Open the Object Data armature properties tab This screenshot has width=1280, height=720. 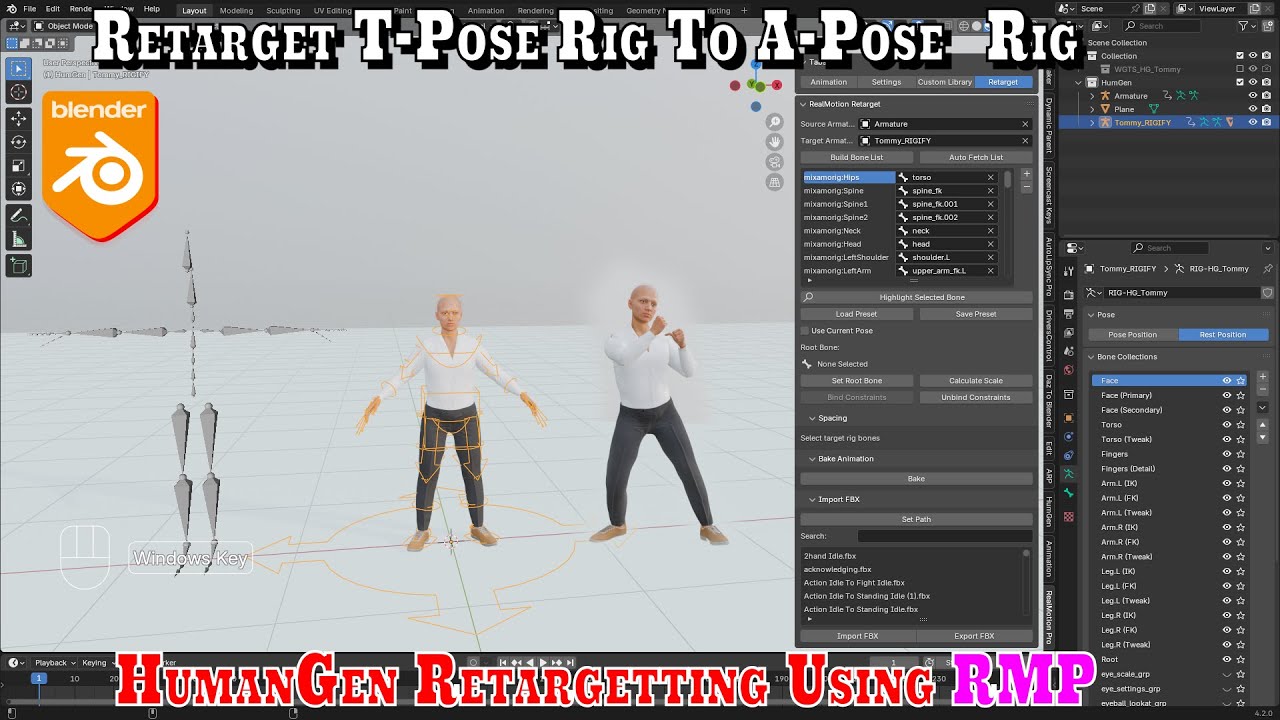point(1069,473)
